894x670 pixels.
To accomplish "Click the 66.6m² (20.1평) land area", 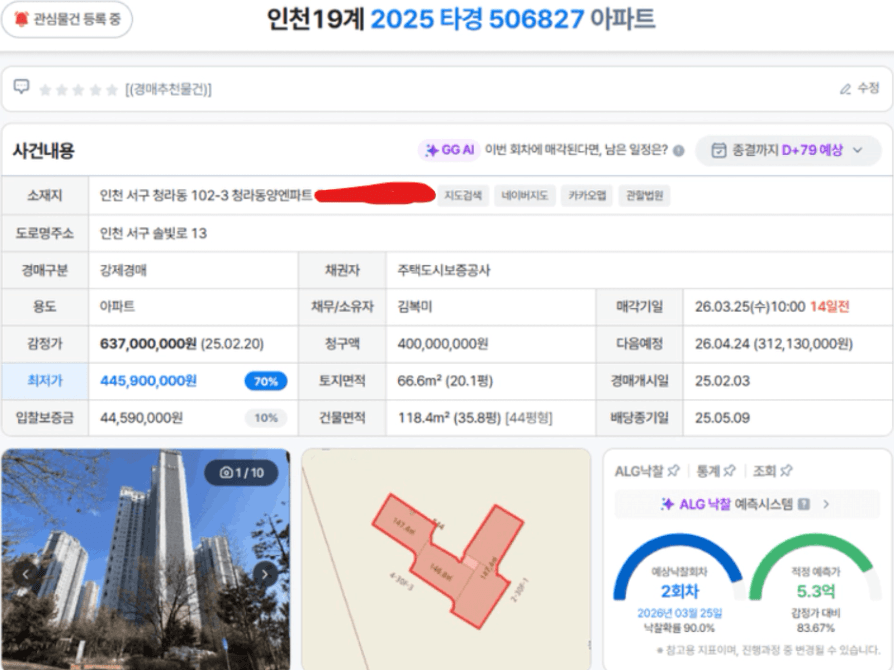I will 445,381.
